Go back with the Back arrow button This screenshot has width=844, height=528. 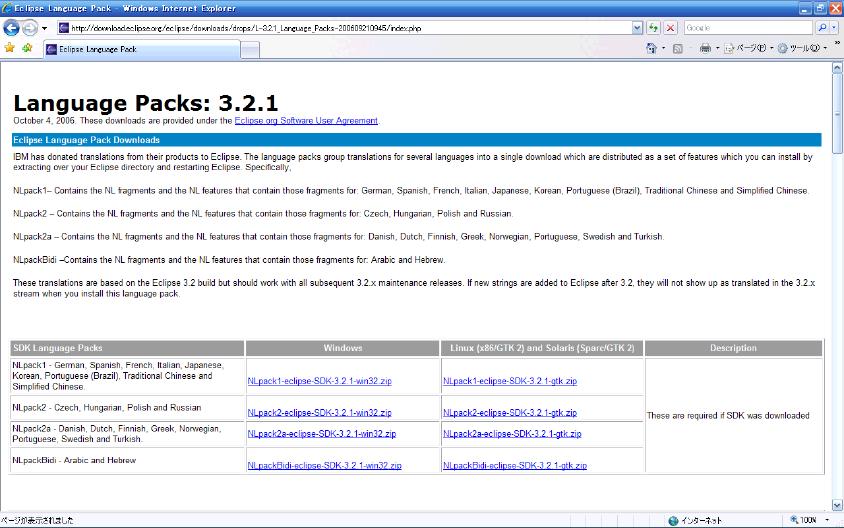tap(11, 27)
